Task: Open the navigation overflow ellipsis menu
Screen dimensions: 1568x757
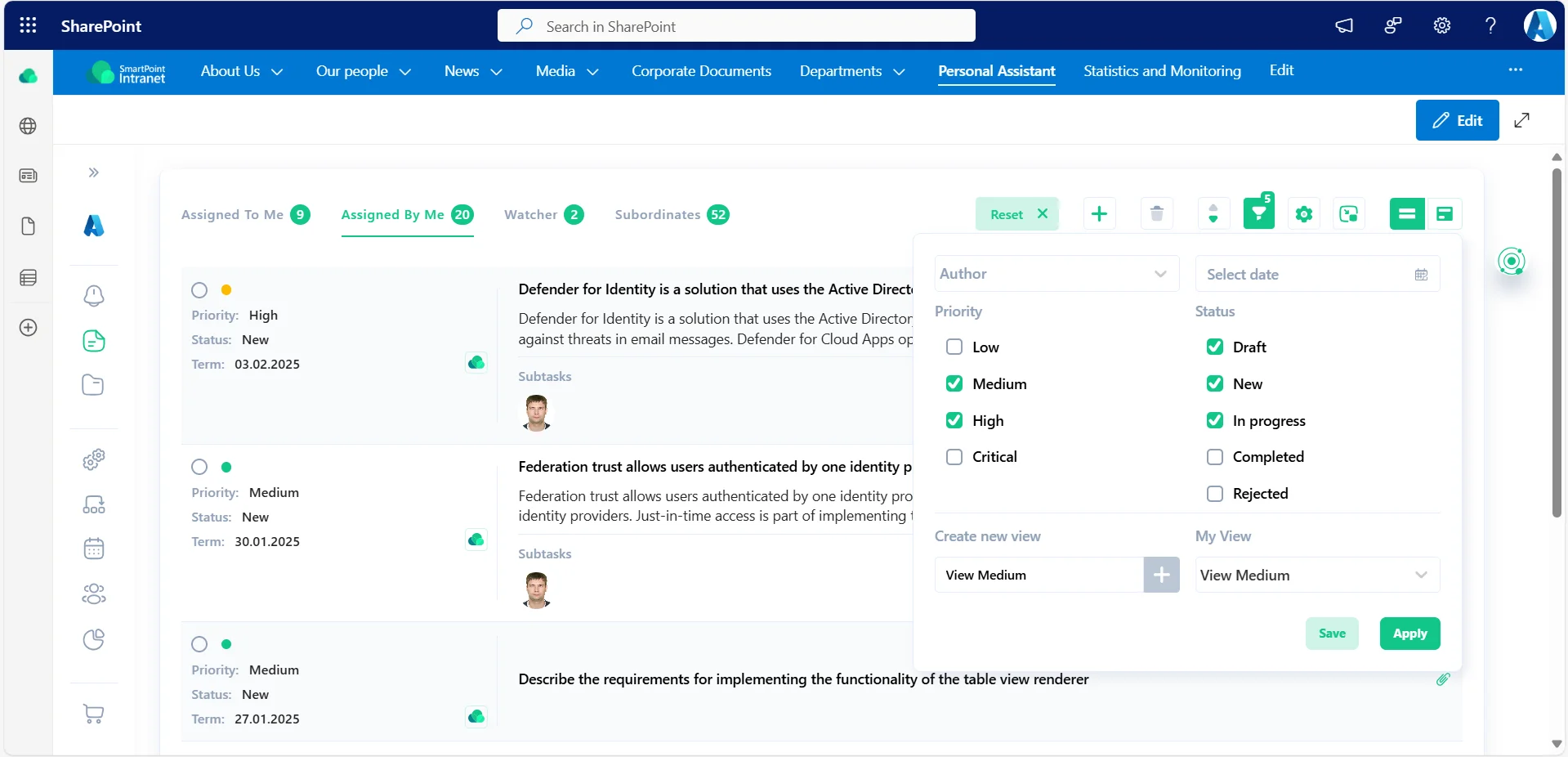Action: pos(1516,70)
